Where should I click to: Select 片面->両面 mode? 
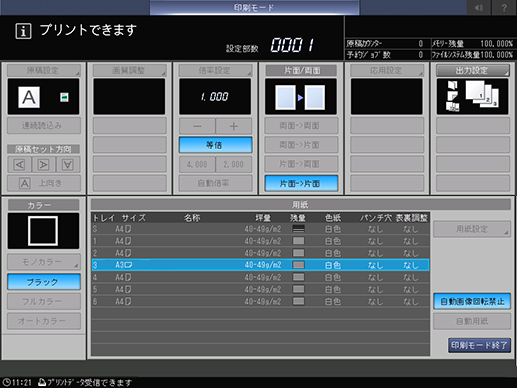(301, 164)
